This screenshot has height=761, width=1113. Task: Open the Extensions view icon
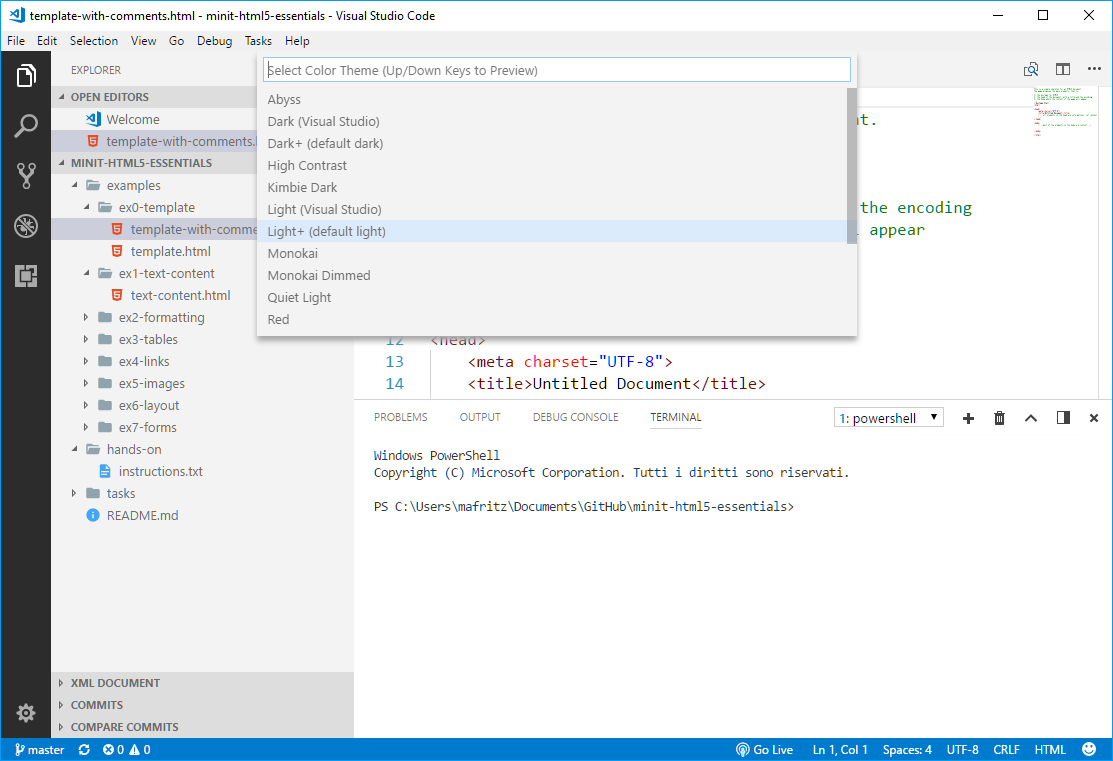click(x=26, y=276)
